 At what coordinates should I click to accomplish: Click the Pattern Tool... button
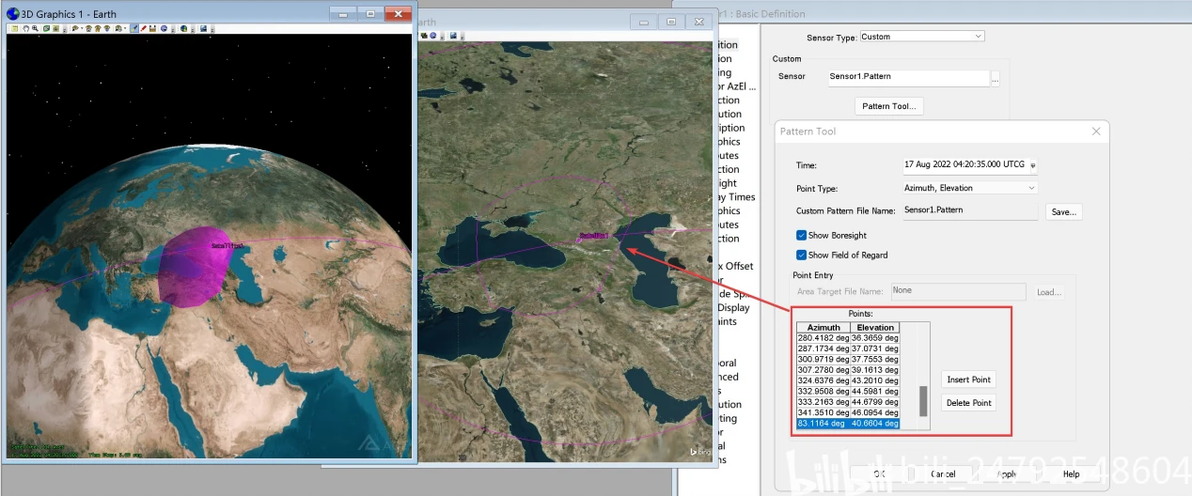click(x=888, y=106)
